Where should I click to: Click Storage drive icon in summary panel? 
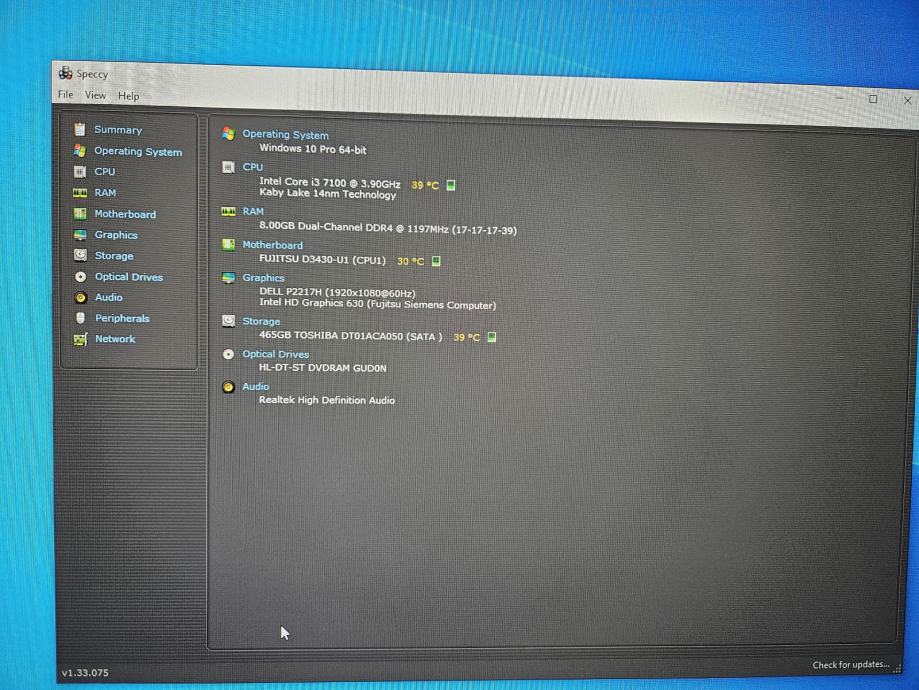(229, 321)
